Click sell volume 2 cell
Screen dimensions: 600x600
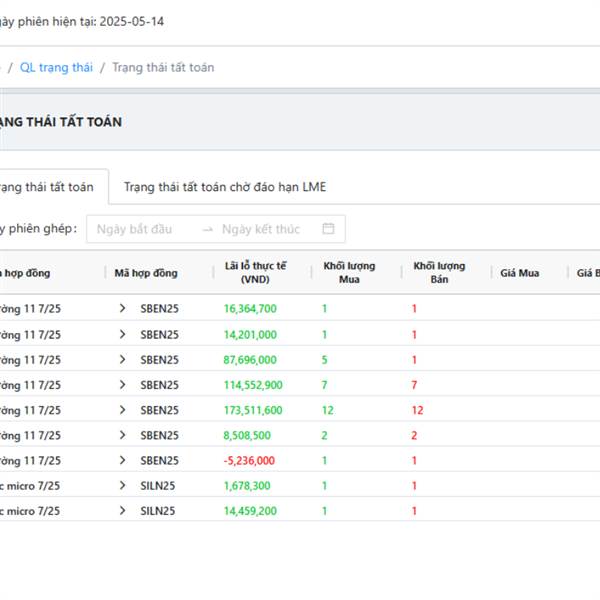click(x=414, y=435)
